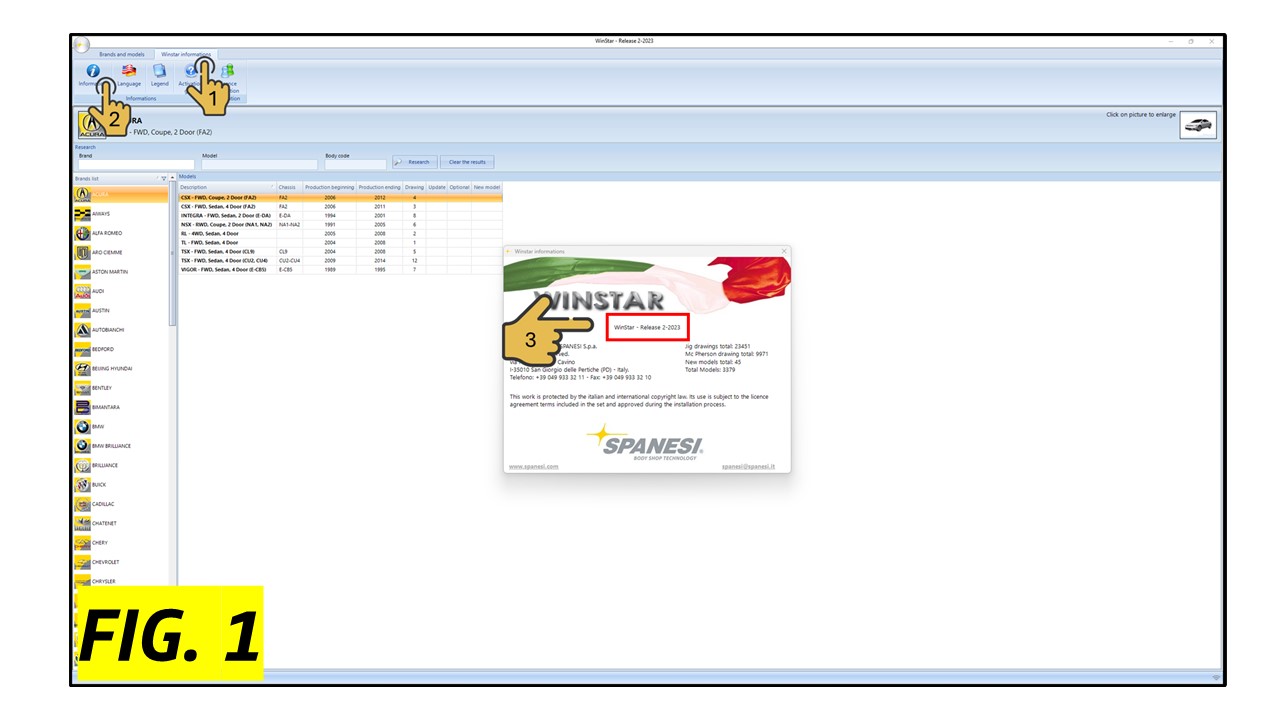Select the CADILLAC brand logo
The height and width of the screenshot is (720, 1280).
click(x=83, y=504)
